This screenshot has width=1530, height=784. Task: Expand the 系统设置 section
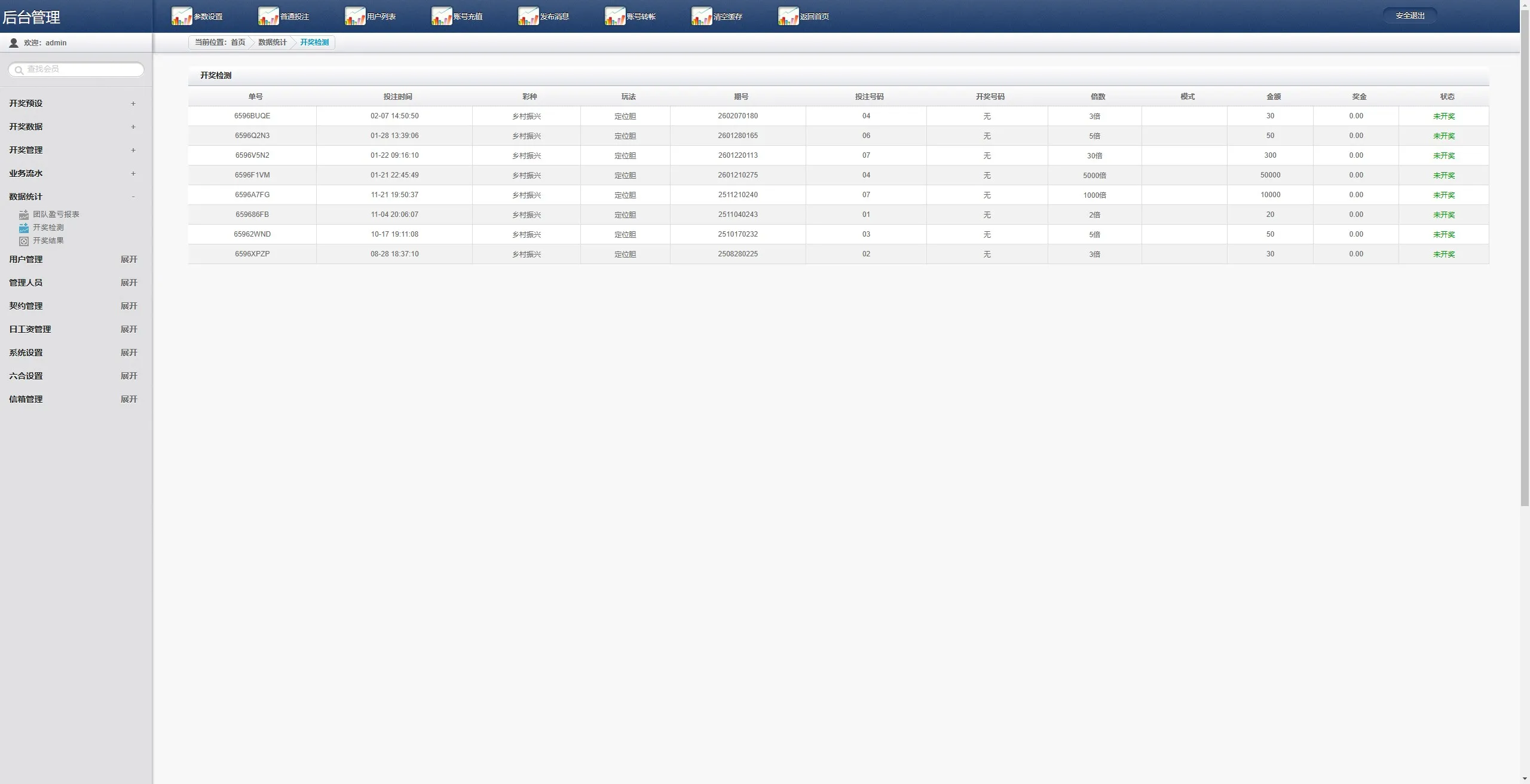click(x=129, y=353)
